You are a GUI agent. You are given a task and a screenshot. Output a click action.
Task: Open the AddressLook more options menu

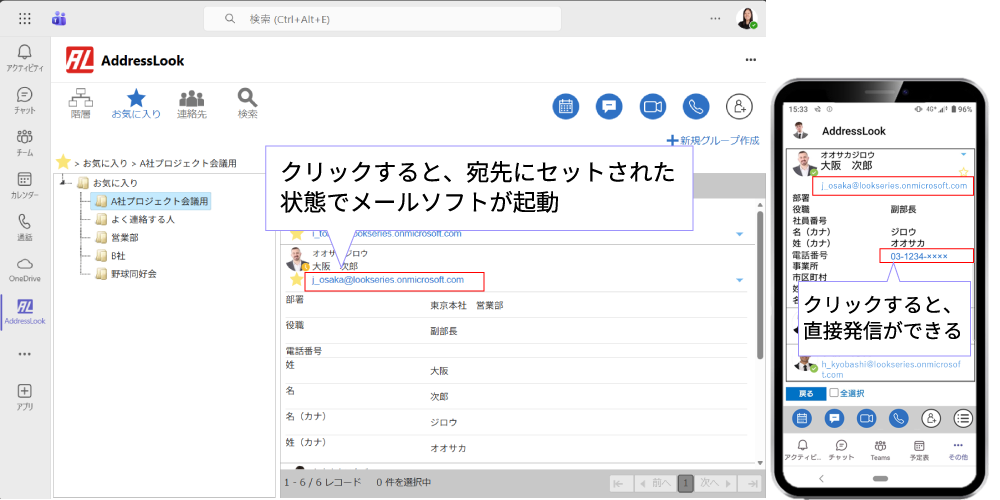[x=750, y=60]
